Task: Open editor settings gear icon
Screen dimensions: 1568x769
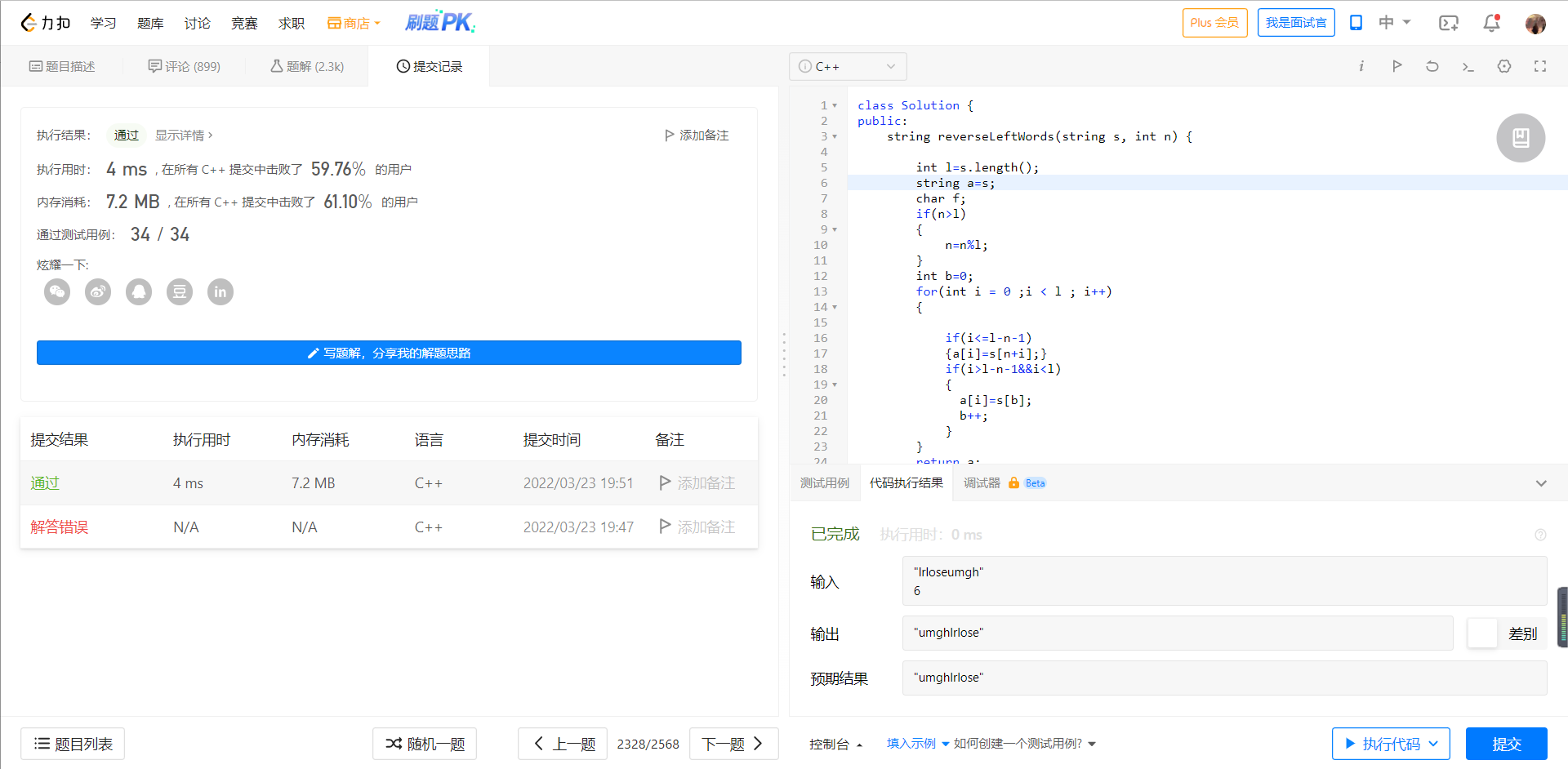Action: click(x=1504, y=66)
